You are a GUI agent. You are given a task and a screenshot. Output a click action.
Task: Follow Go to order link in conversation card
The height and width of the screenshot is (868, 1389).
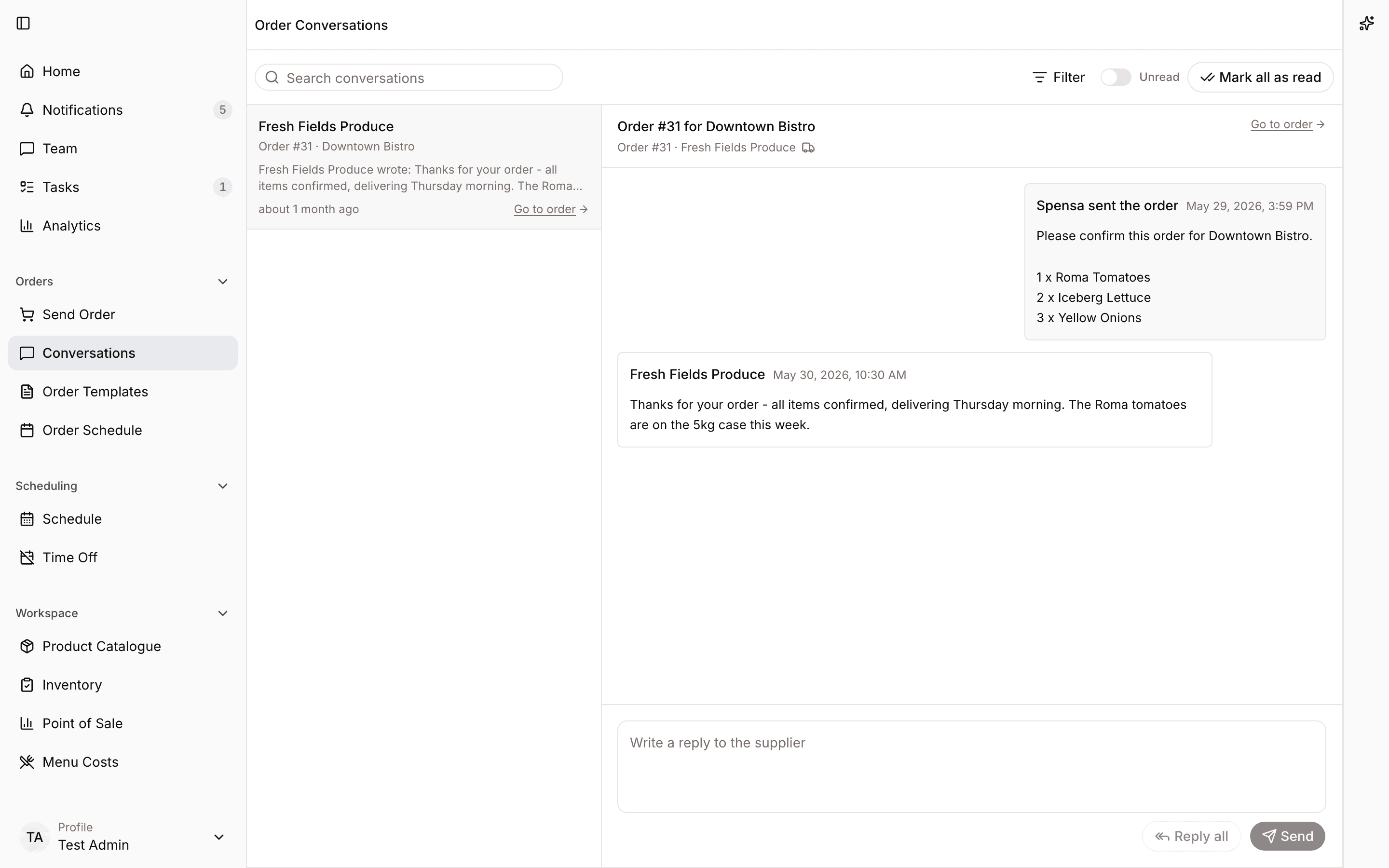(x=550, y=209)
